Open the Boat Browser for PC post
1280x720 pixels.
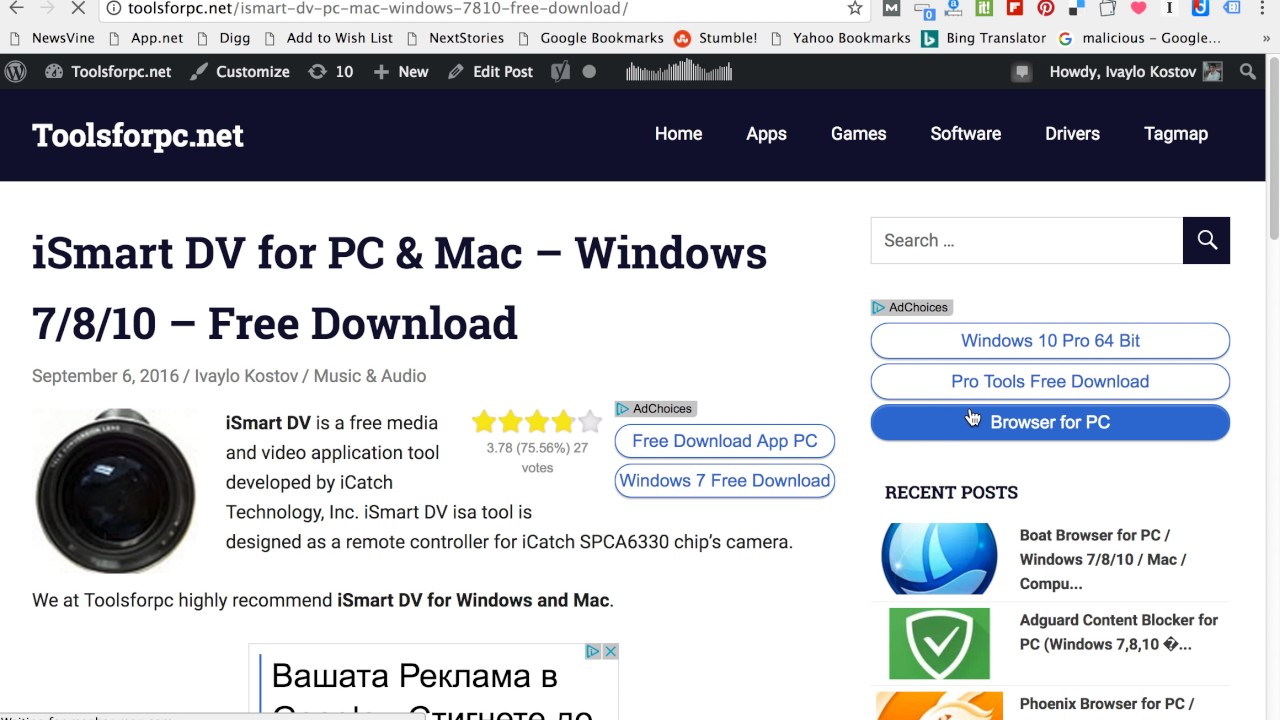click(1102, 559)
